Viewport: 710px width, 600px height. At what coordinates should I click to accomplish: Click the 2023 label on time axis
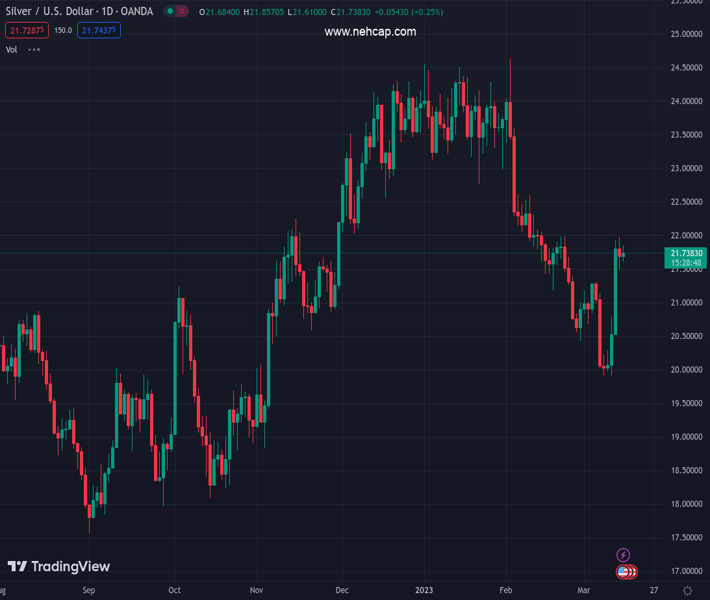426,592
